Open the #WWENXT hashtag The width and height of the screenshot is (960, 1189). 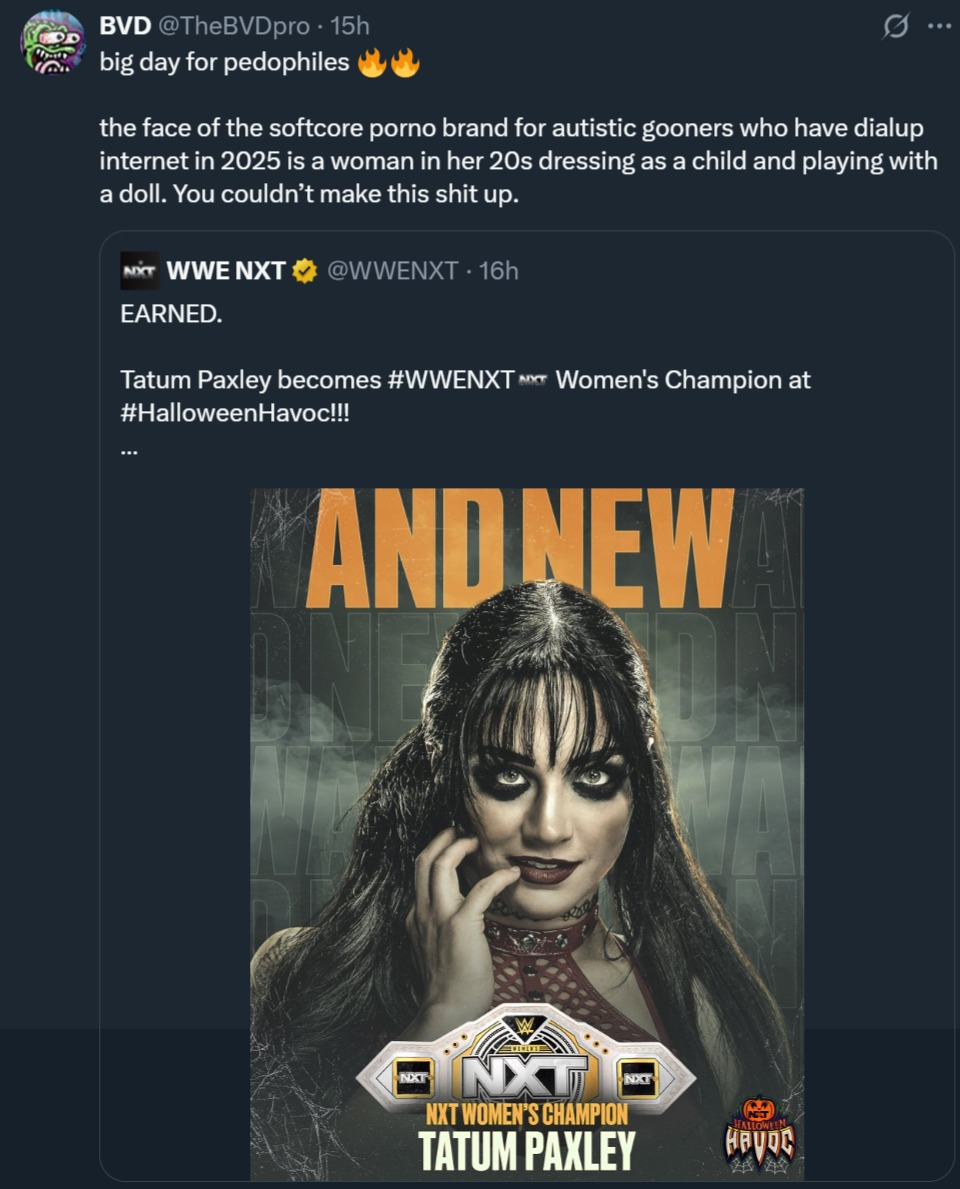coord(450,379)
